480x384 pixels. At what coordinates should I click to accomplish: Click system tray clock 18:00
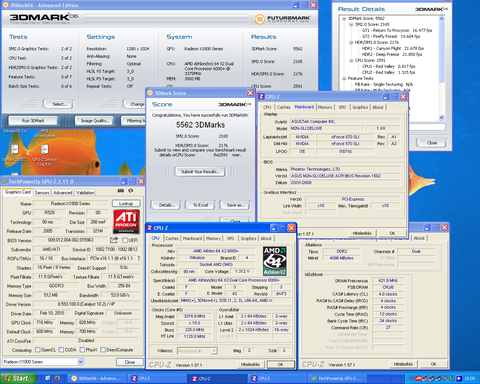coord(469,378)
